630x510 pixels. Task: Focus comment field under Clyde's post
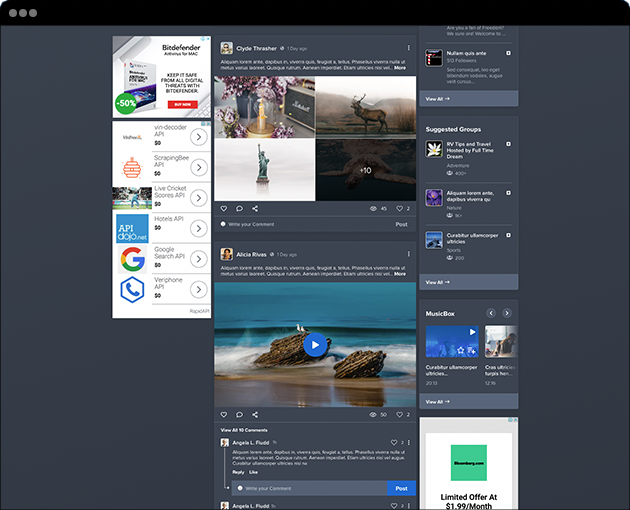[x=305, y=224]
